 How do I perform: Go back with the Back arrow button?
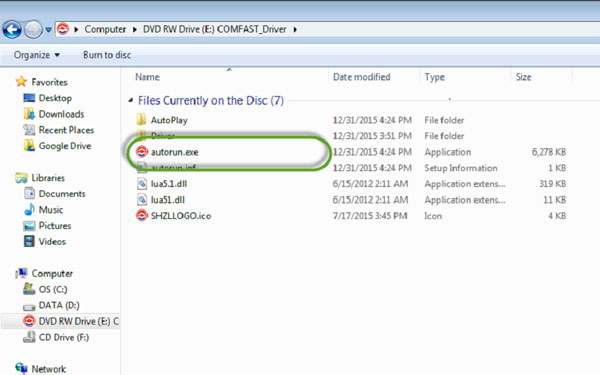click(12, 29)
